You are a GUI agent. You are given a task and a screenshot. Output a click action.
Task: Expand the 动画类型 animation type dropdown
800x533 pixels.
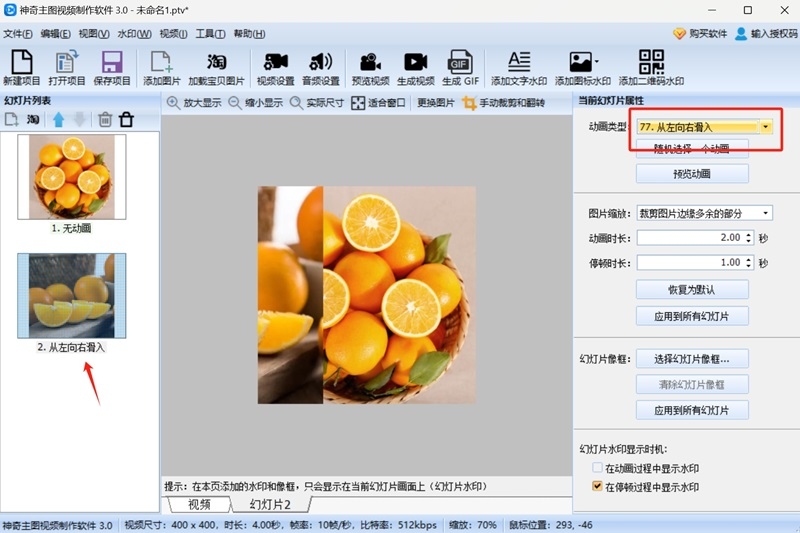coord(766,127)
